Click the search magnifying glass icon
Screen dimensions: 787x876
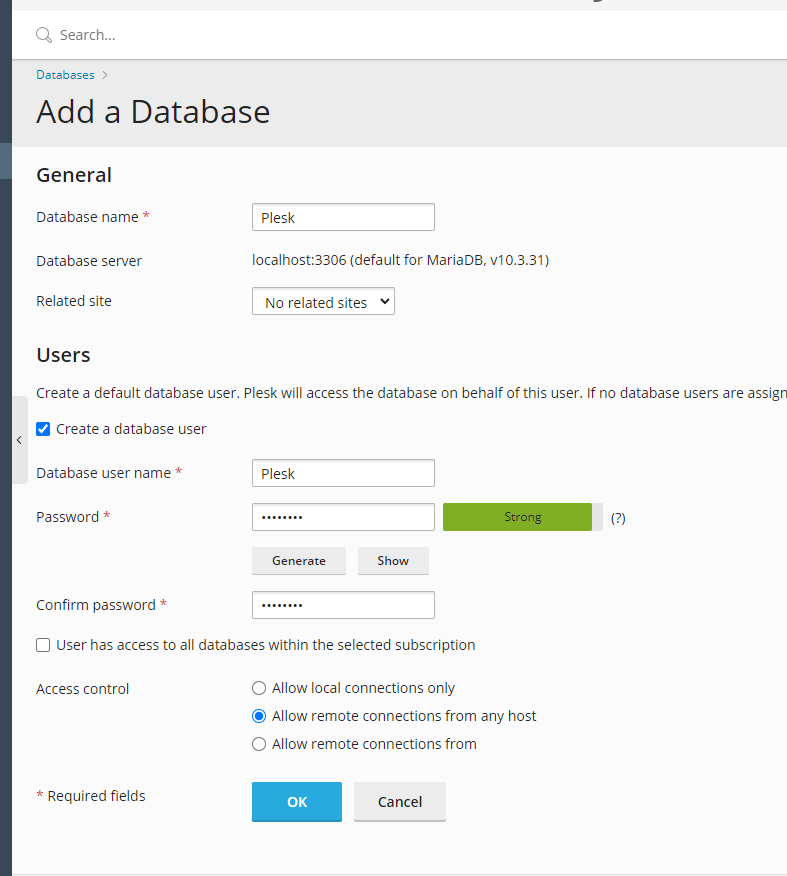pyautogui.click(x=43, y=33)
